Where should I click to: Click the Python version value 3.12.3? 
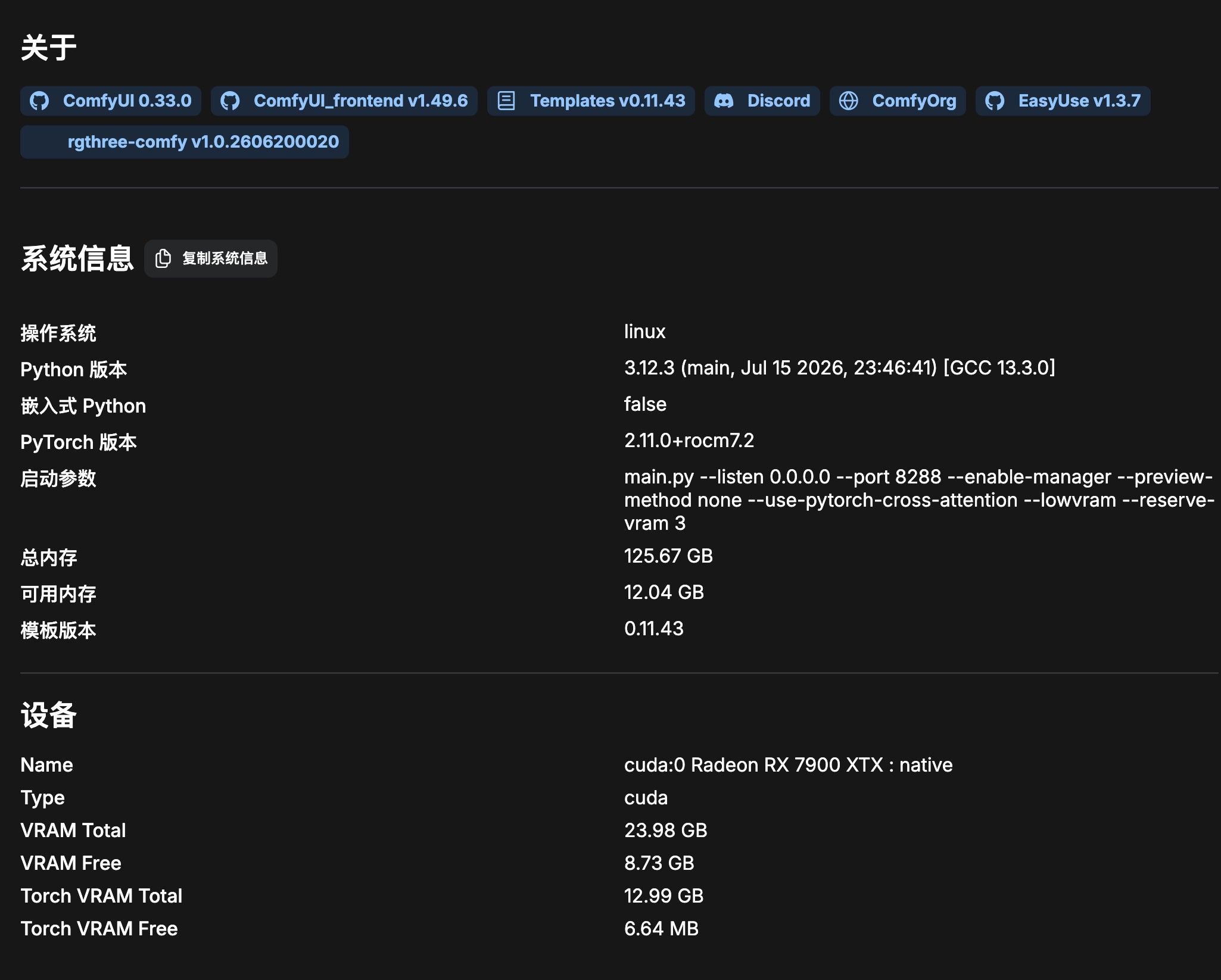click(x=840, y=368)
